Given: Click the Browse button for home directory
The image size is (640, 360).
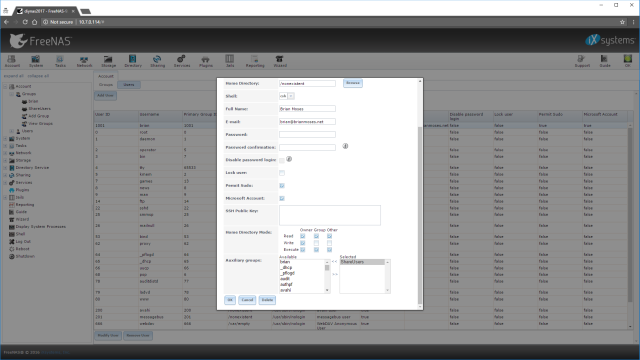Looking at the screenshot, I should click(x=353, y=83).
